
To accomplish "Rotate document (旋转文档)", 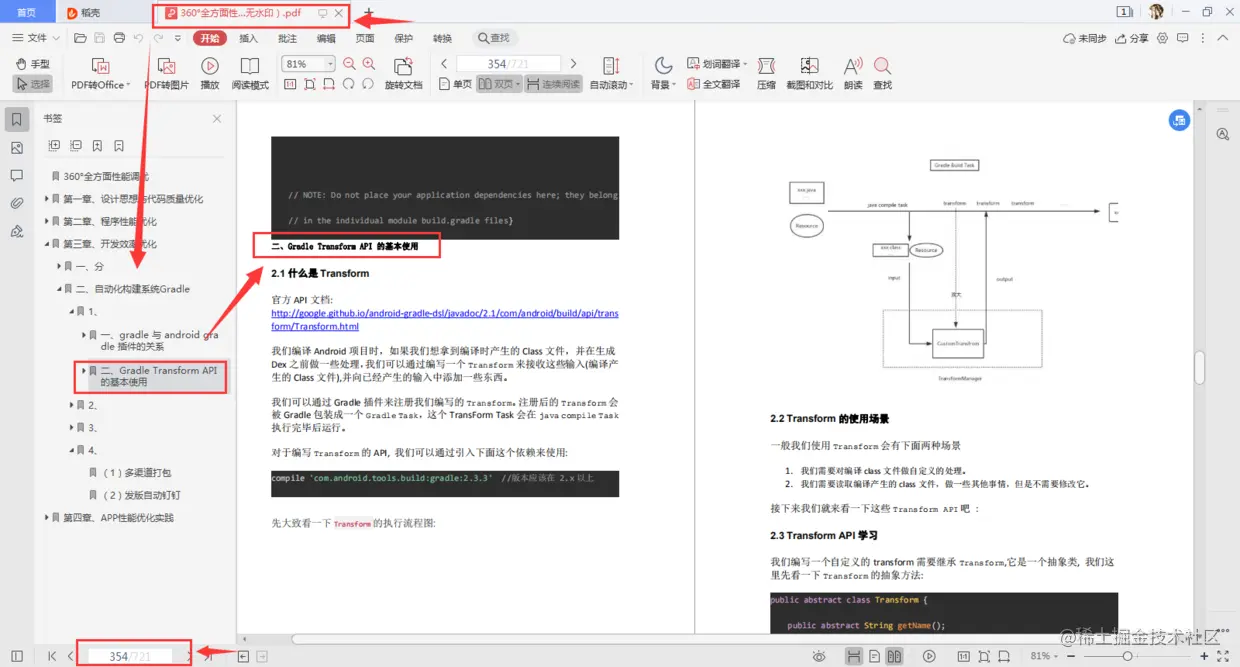I will tap(404, 74).
